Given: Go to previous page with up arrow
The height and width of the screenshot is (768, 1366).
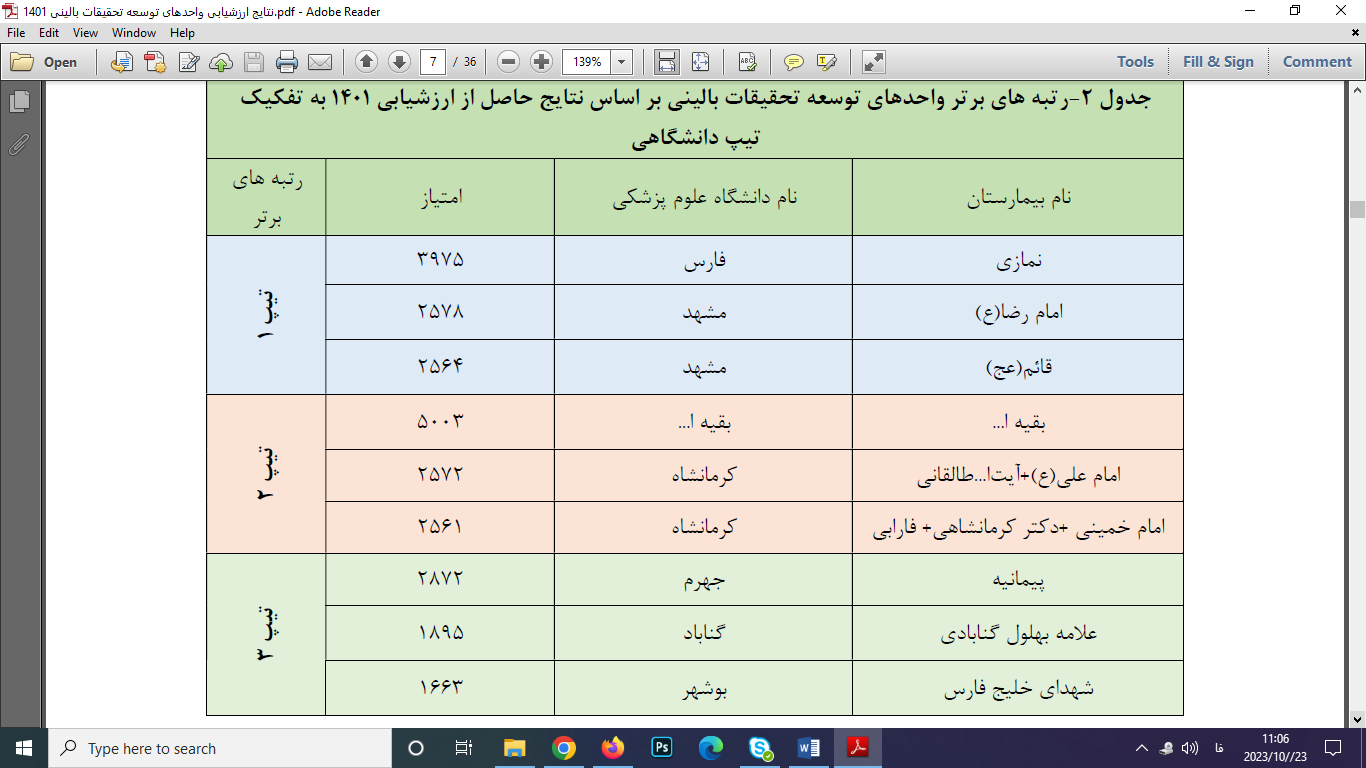Looking at the screenshot, I should (x=366, y=62).
